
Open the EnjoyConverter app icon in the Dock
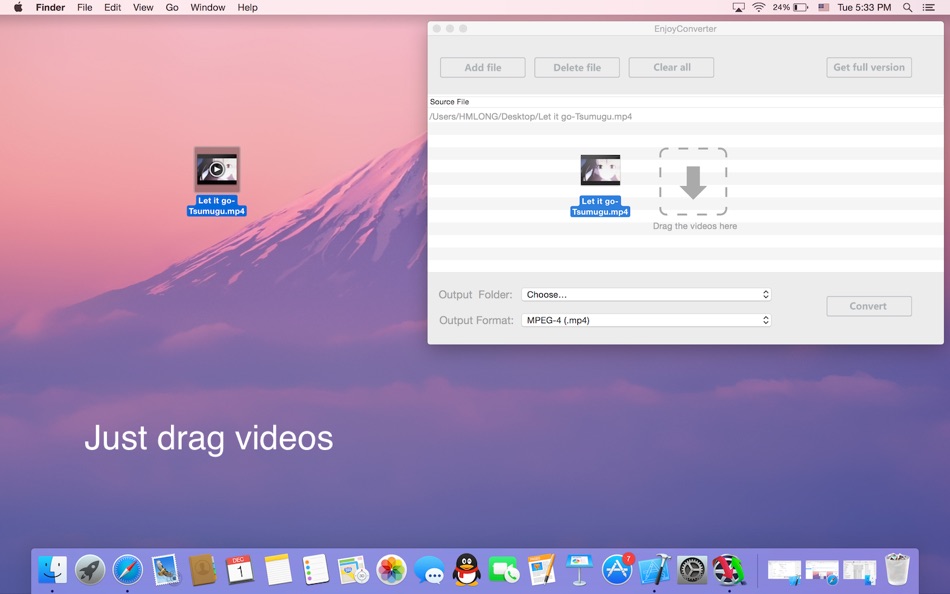click(x=727, y=570)
